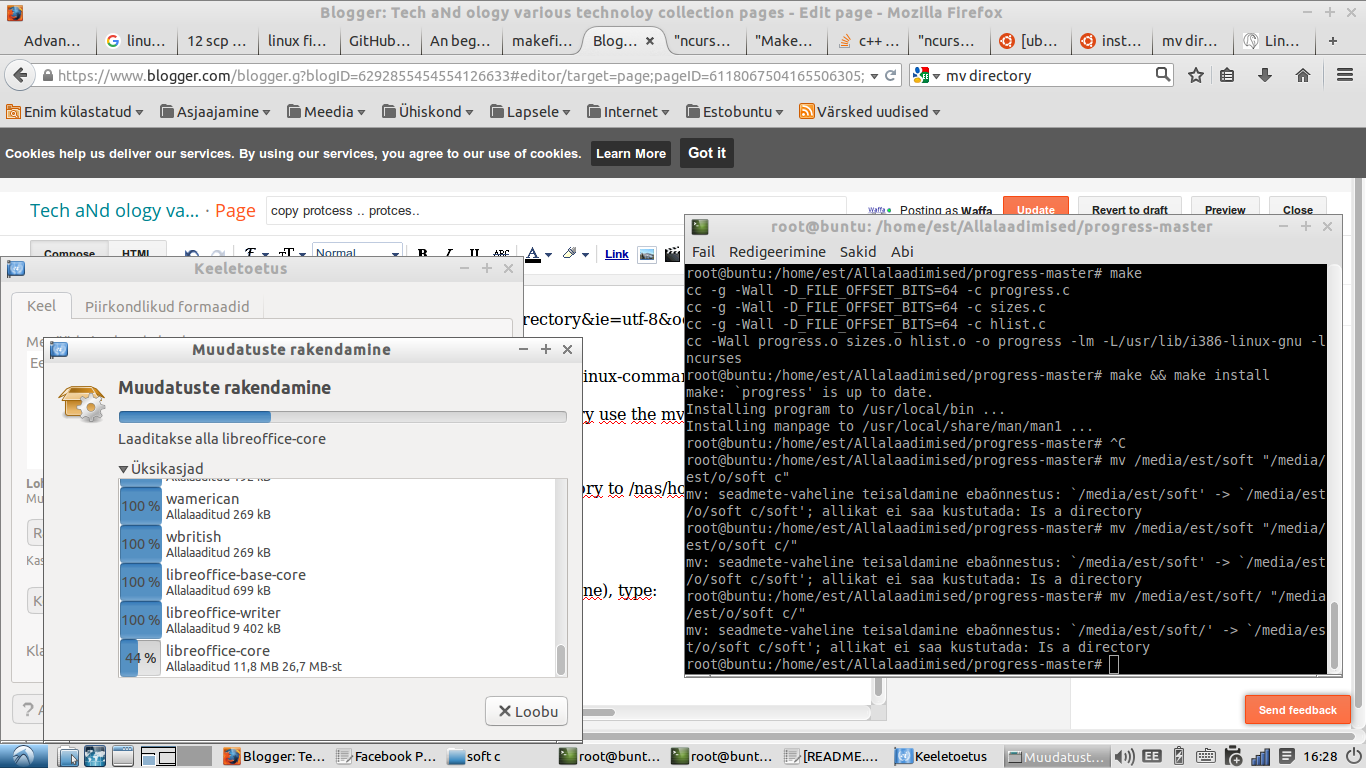1366x768 pixels.
Task: Click the Firefox logo in title bar
Action: point(13,13)
